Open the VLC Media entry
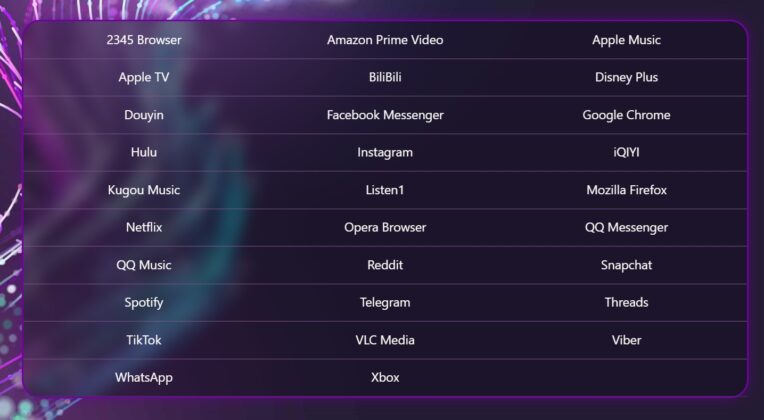 [x=385, y=340]
